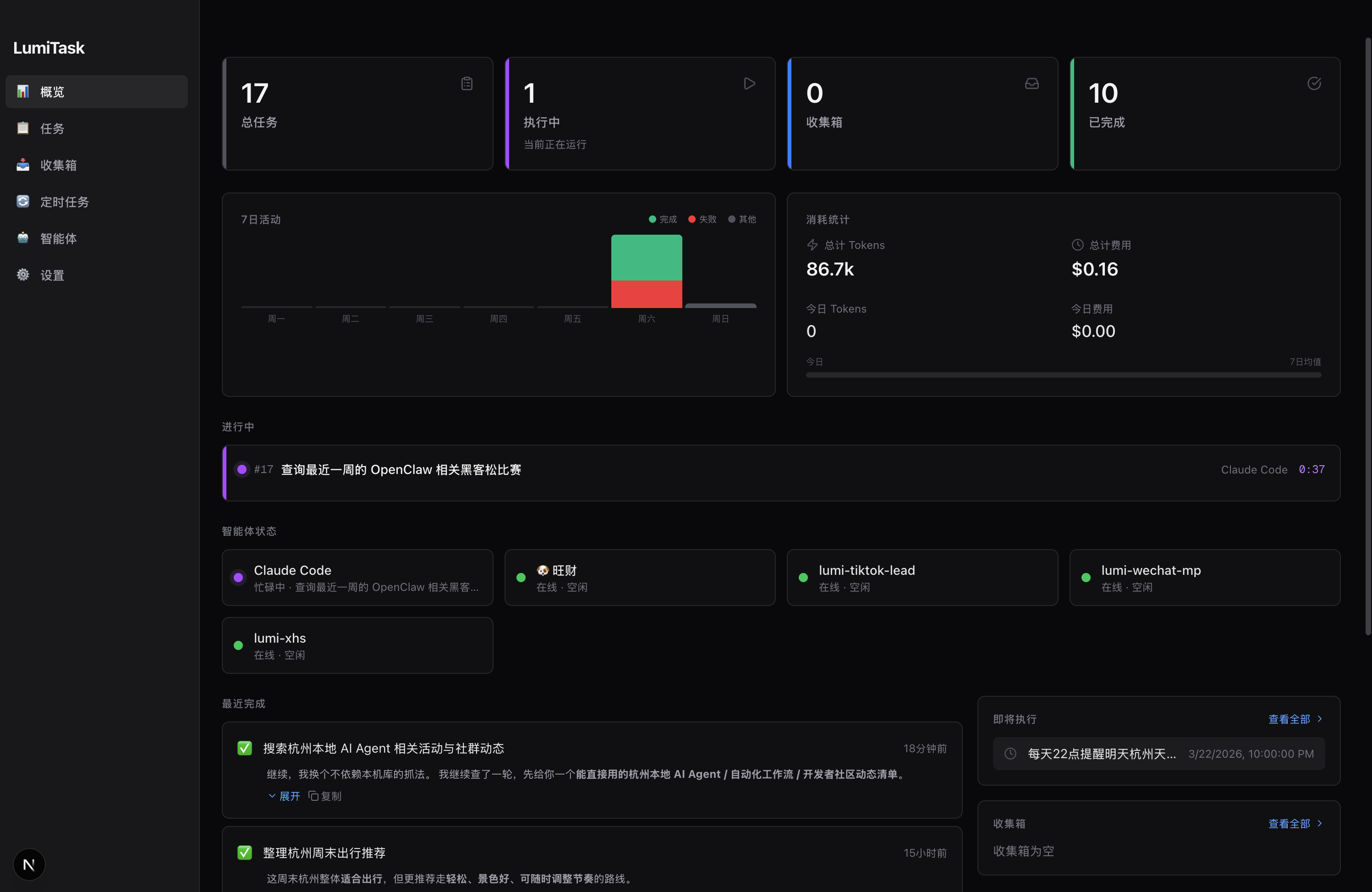Click the 0:37 elapsed timer on task #17
1372x892 pixels.
coord(1312,469)
